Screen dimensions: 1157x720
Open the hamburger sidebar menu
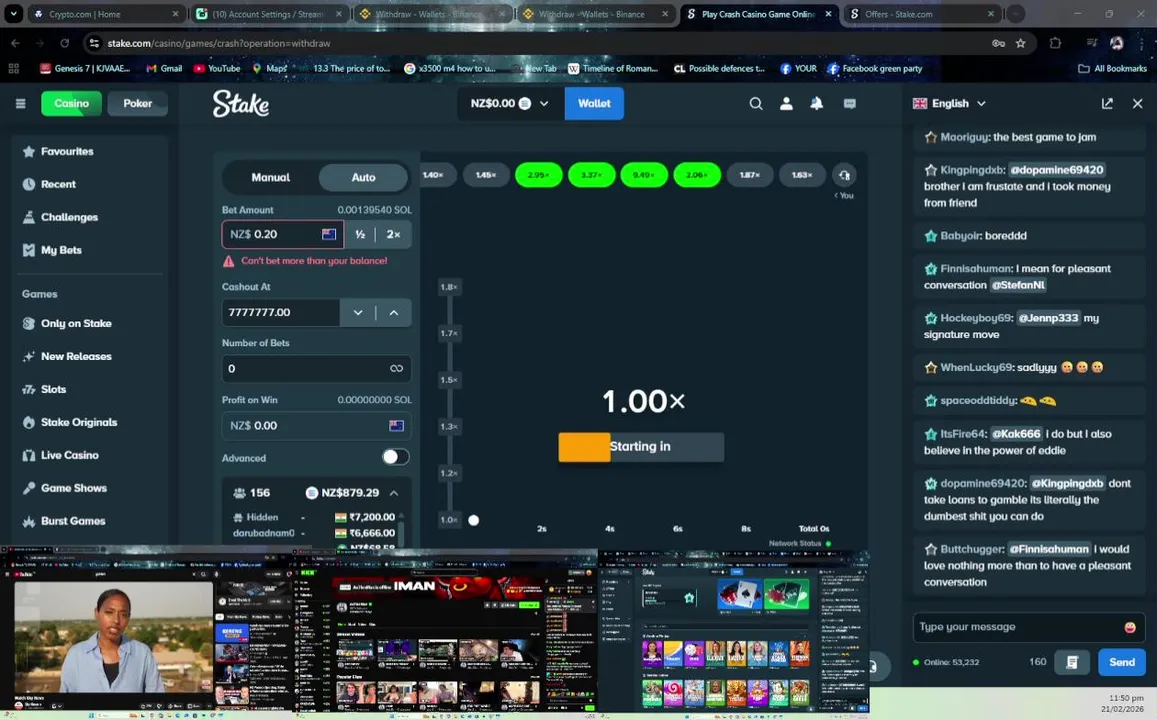coord(21,103)
